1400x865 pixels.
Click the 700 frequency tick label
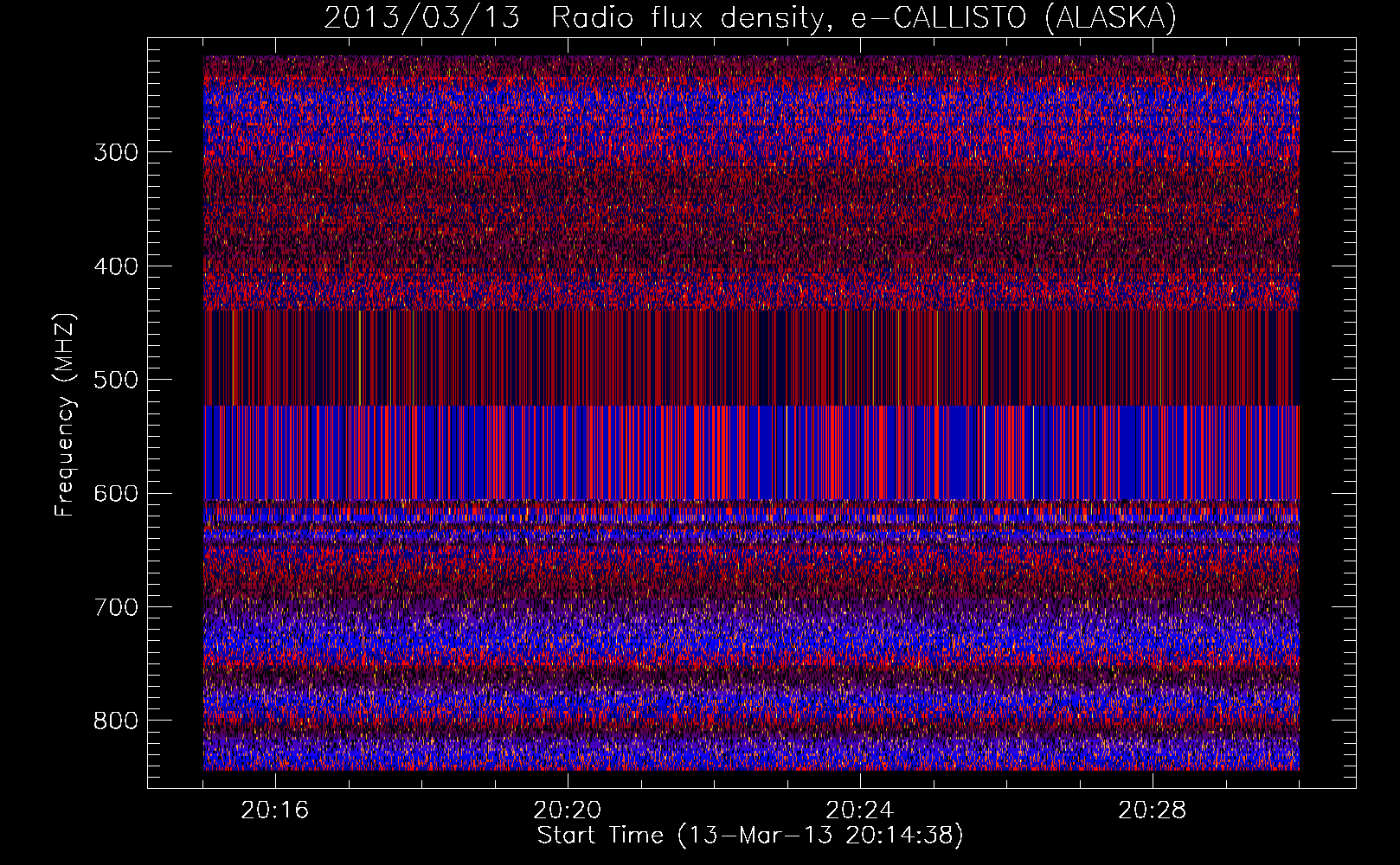click(116, 607)
